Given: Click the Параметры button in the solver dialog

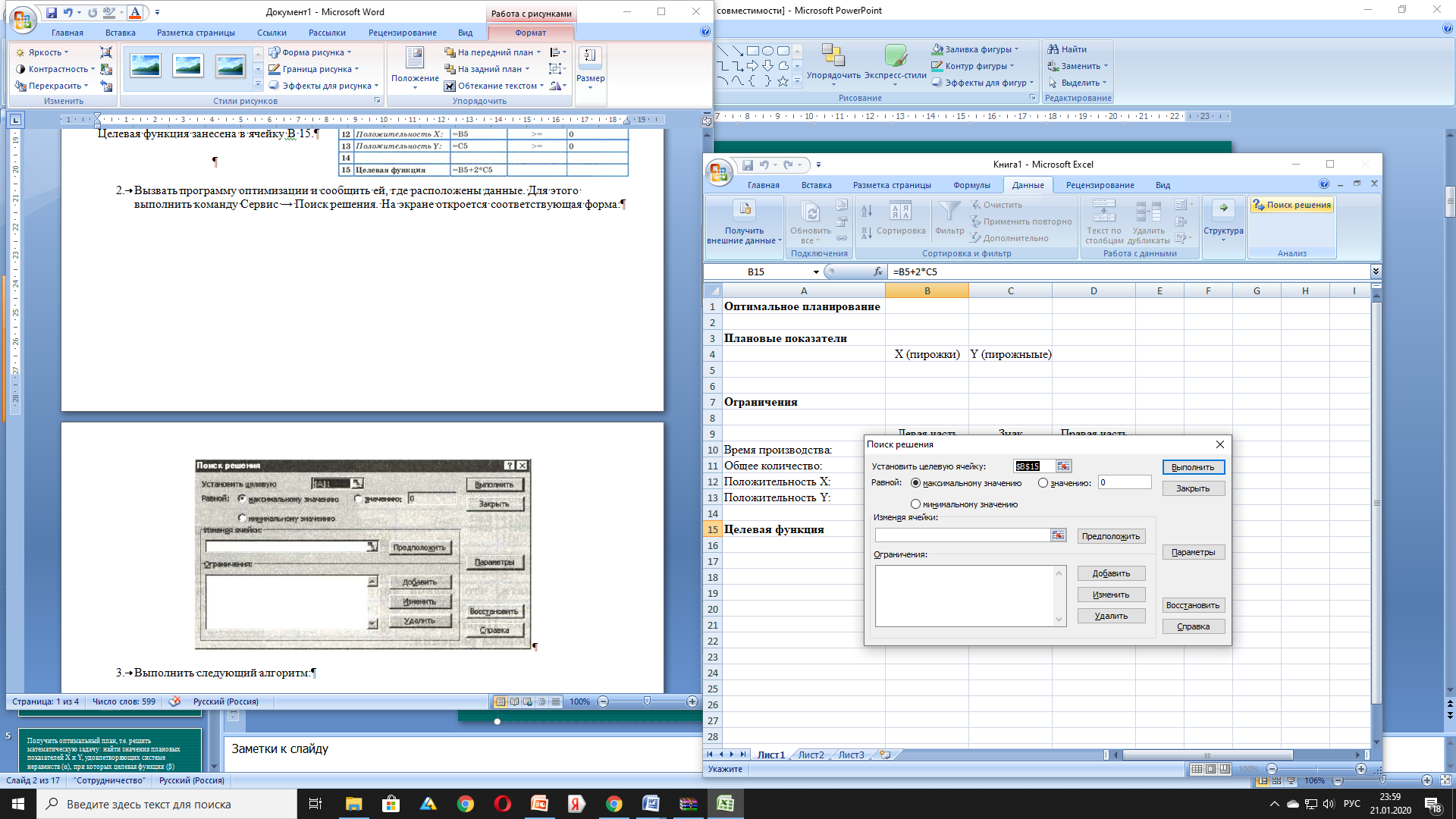Looking at the screenshot, I should coord(1193,552).
